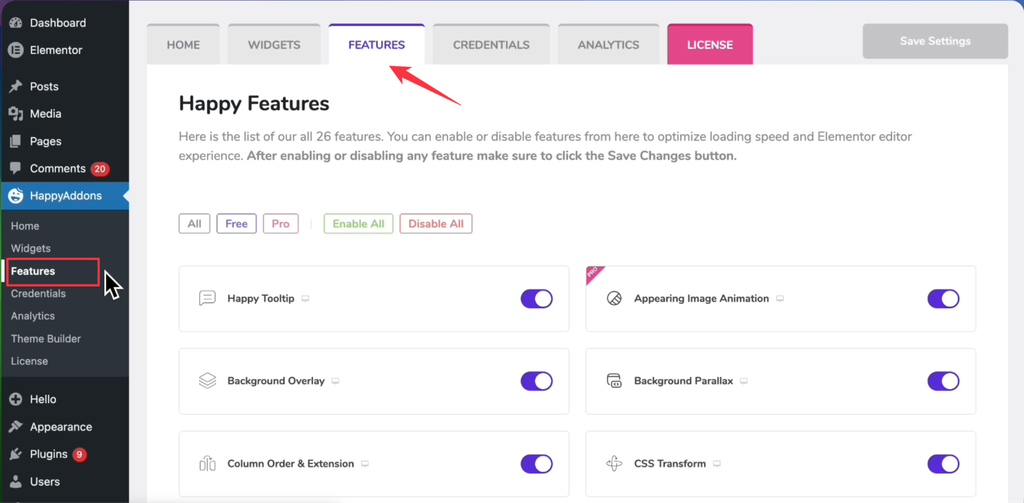Click the Elementor logo icon in the sidebar
1024x503 pixels.
coord(16,50)
